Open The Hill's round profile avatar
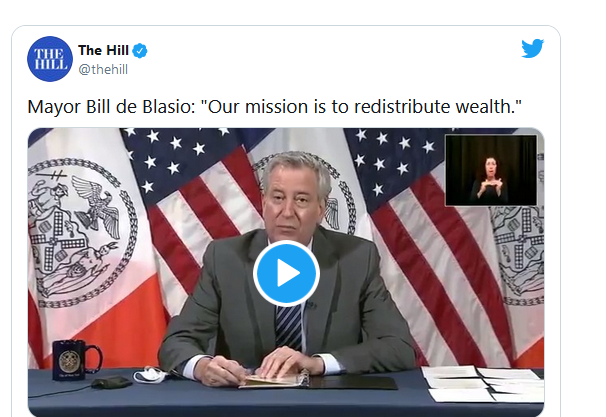 (x=50, y=59)
